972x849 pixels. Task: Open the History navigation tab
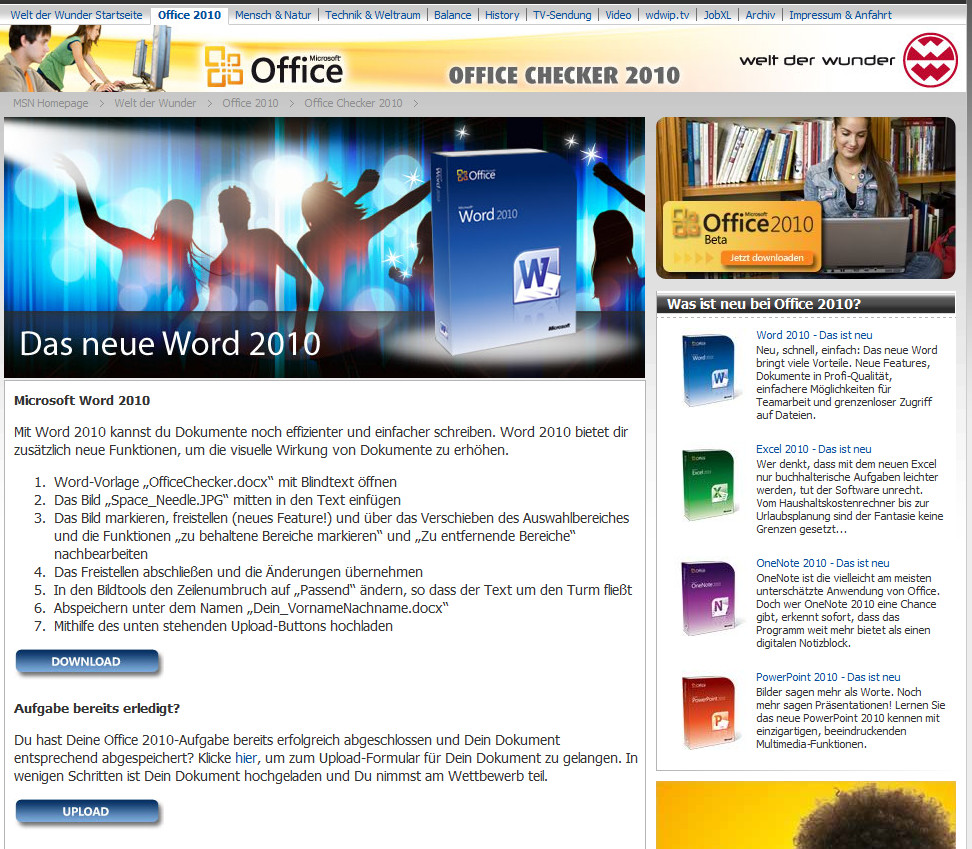(502, 15)
